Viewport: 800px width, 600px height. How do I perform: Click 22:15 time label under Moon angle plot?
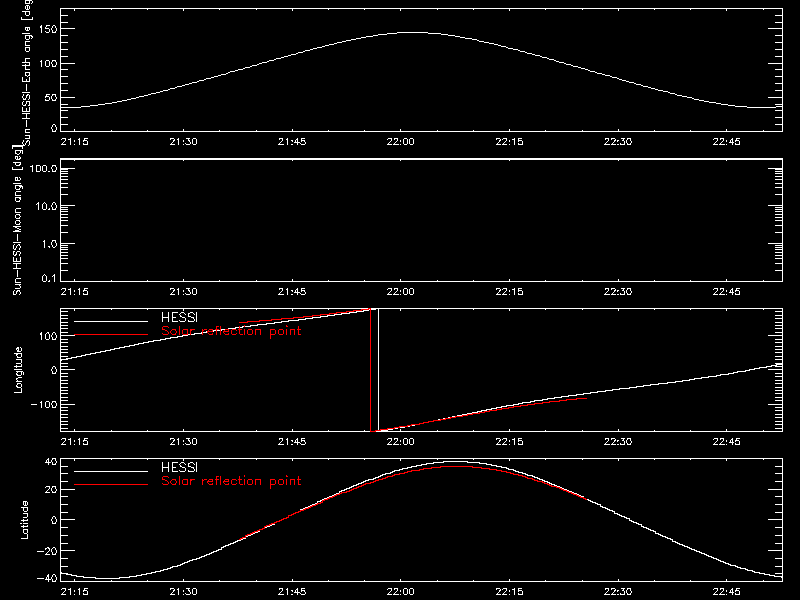coord(509,292)
